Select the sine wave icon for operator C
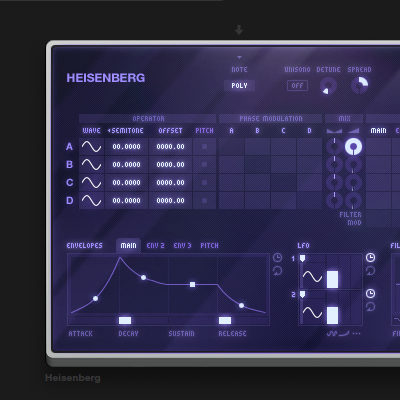The image size is (400, 400). [x=92, y=183]
